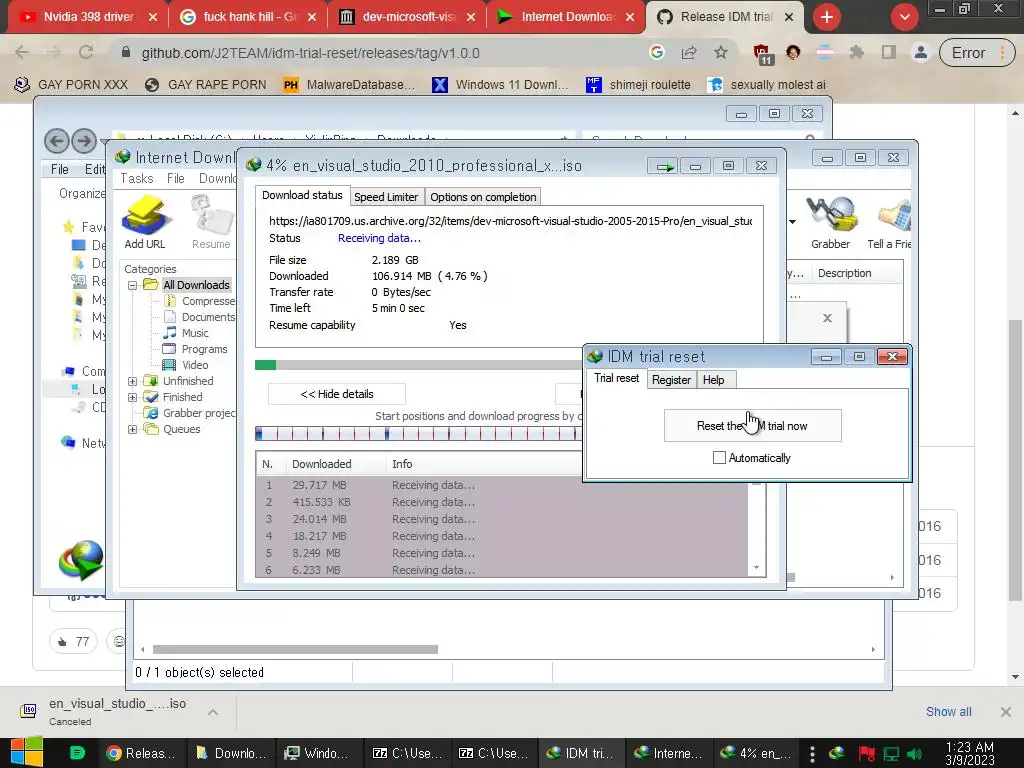Reload the page in Chrome

[86, 52]
